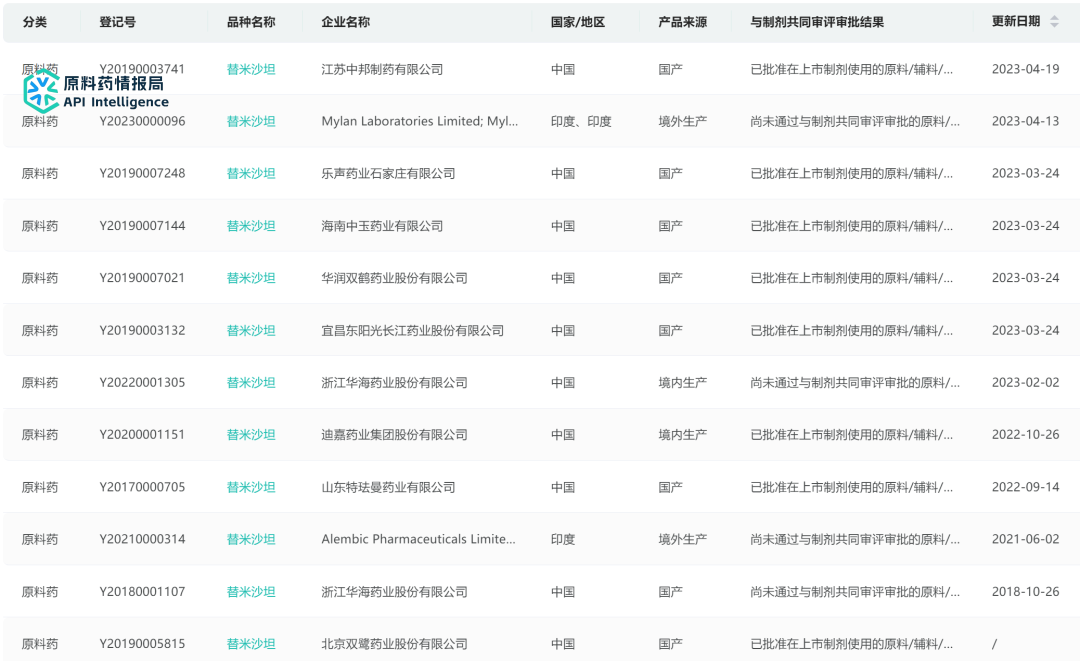Open 替米沙坦 link for Mylan Laboratories row
Screen dimensions: 1080x661
click(251, 121)
